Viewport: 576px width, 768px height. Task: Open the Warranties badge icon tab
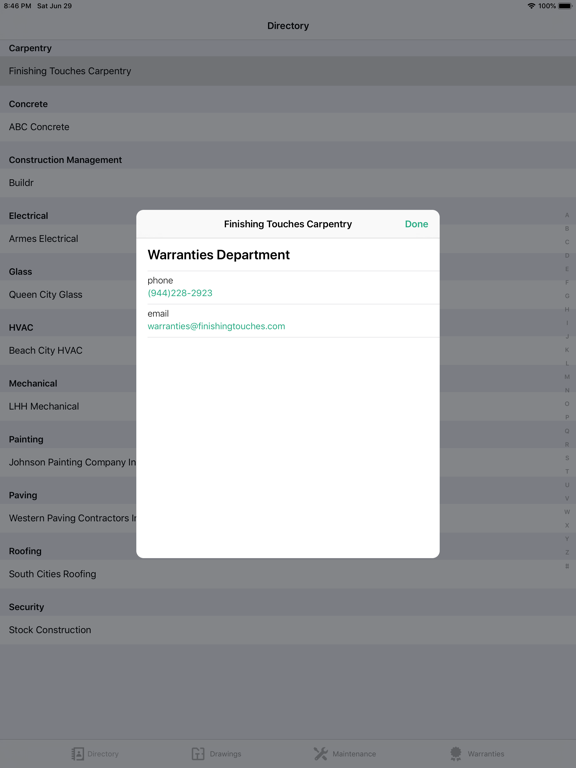point(456,754)
